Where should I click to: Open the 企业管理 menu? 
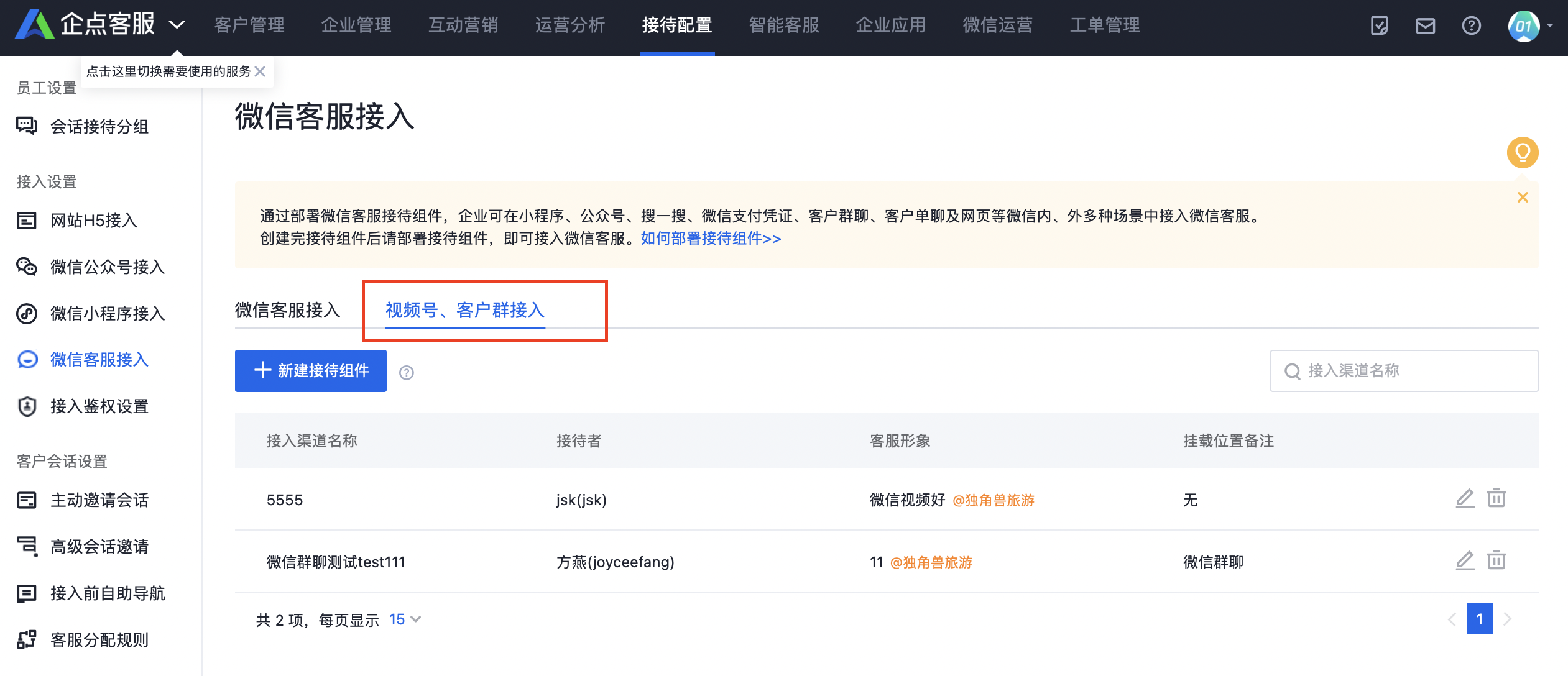pyautogui.click(x=356, y=25)
